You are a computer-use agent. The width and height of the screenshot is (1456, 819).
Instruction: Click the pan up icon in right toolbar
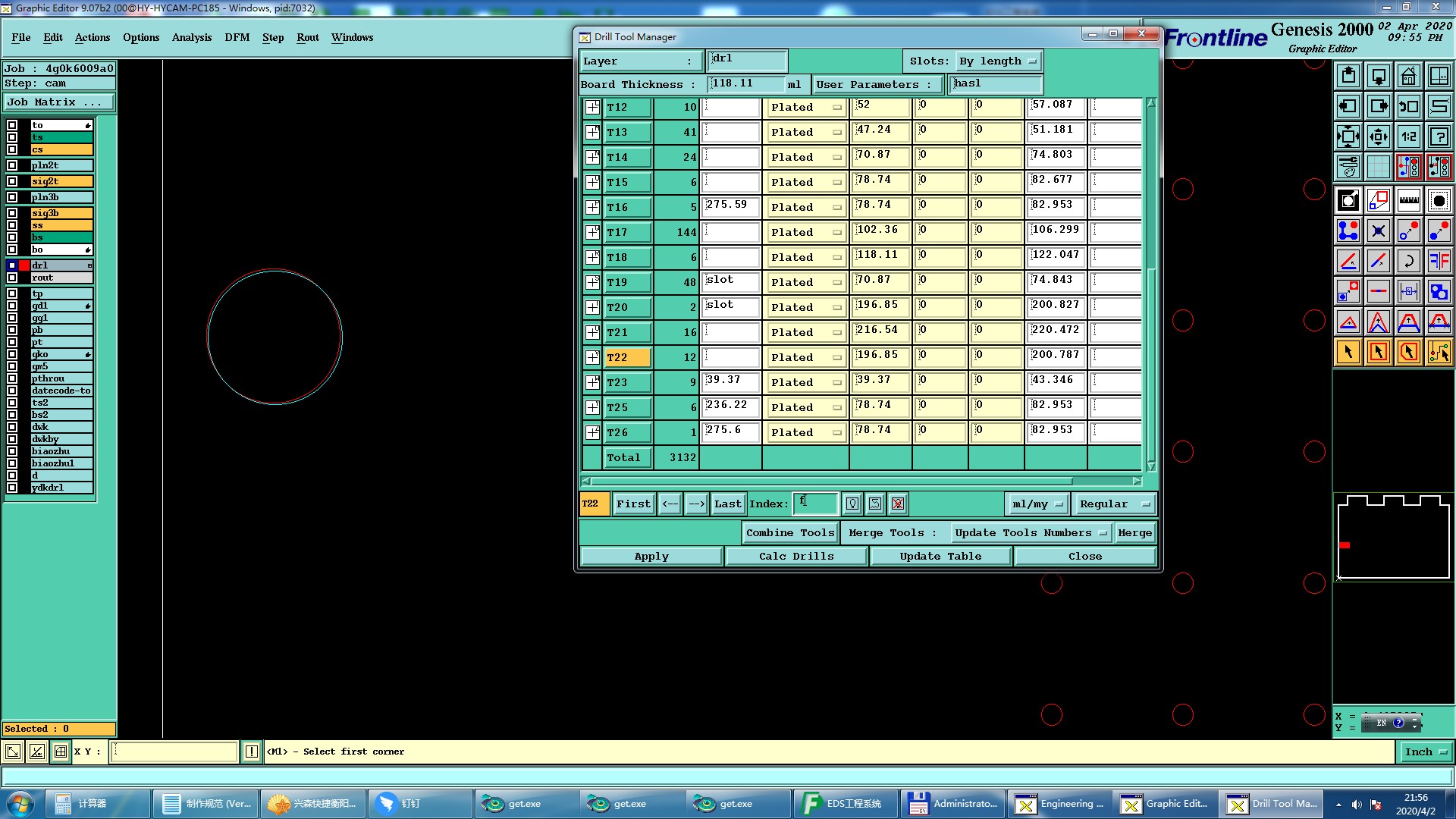click(x=1348, y=76)
